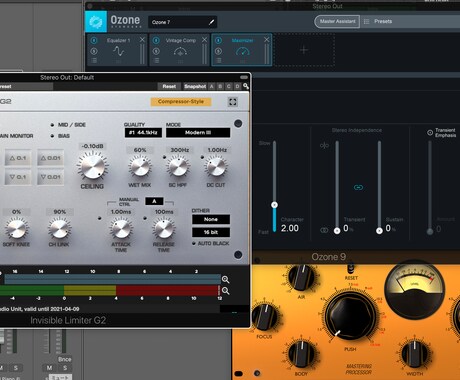Solo the Maximizer module
The image size is (460, 380).
coord(218,51)
